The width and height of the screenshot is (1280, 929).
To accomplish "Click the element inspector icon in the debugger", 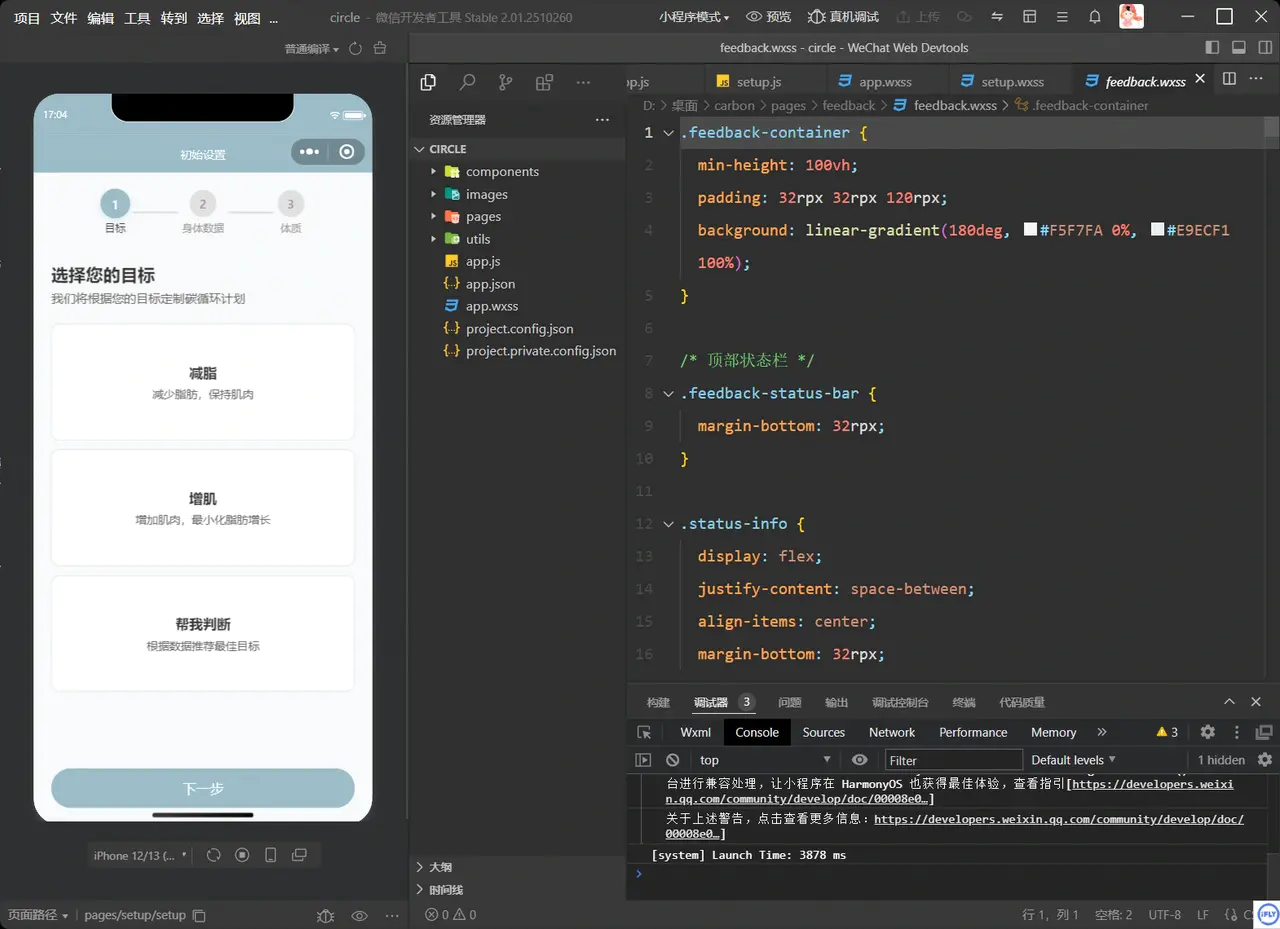I will point(645,732).
